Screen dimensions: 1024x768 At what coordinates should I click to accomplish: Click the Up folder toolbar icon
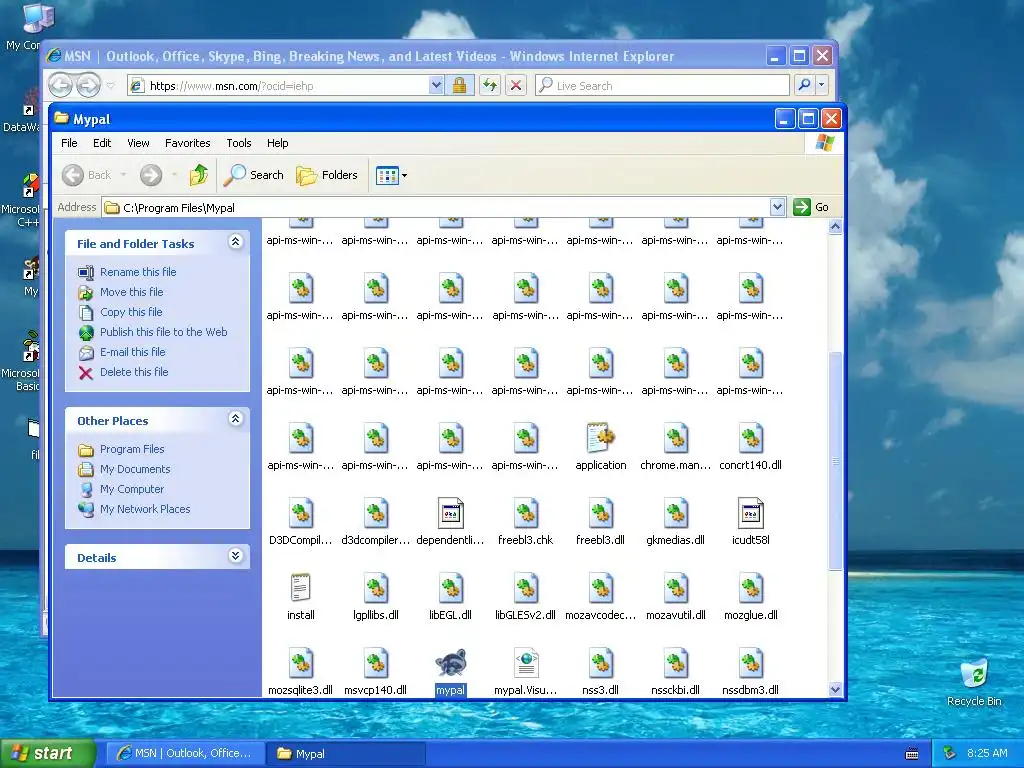click(199, 175)
